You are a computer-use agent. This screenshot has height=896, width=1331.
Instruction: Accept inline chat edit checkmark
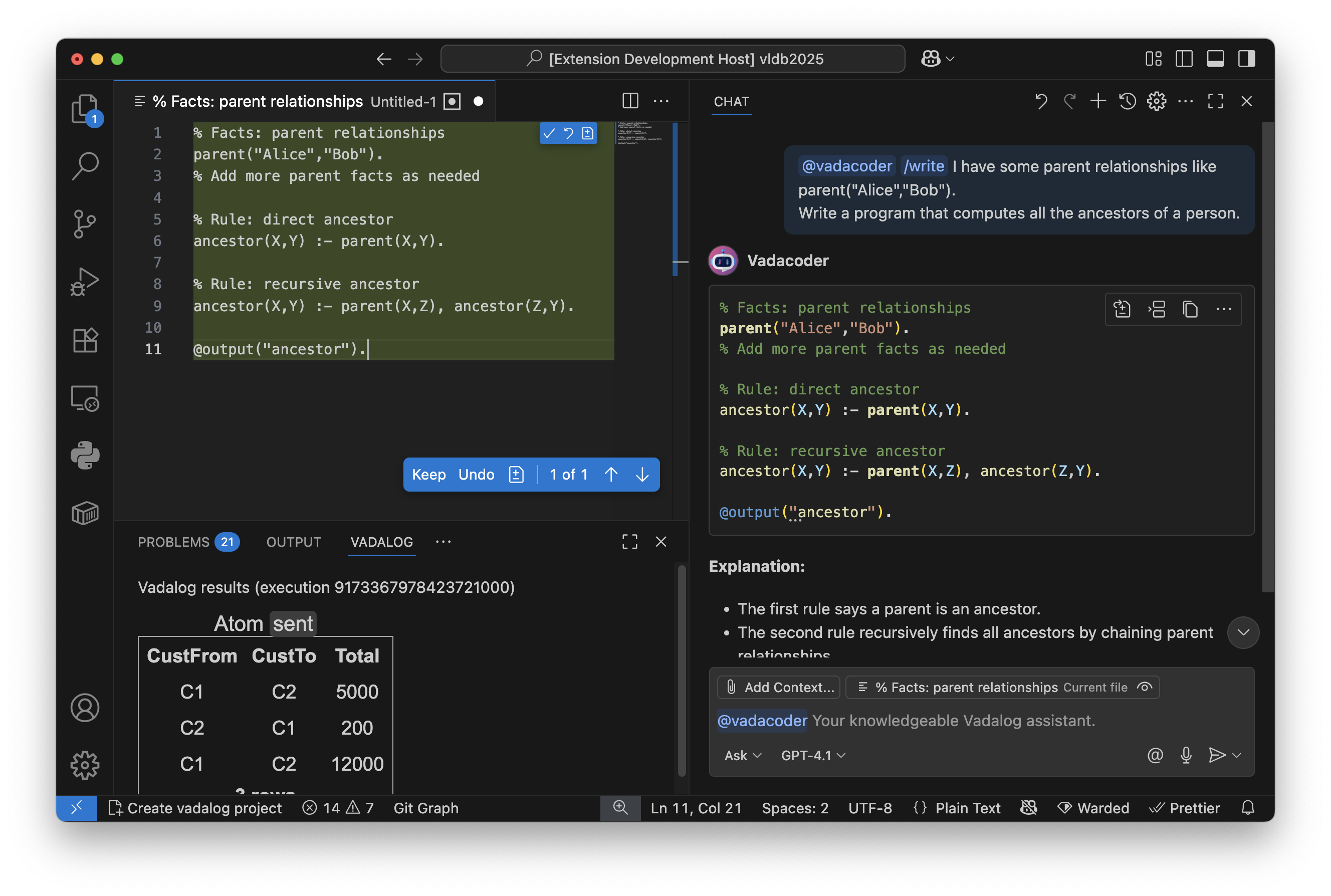click(549, 133)
